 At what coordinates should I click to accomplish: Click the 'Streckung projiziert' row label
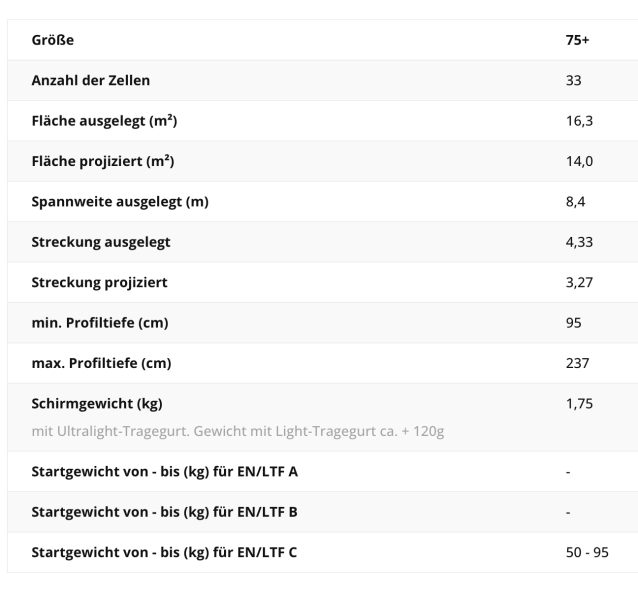click(99, 282)
